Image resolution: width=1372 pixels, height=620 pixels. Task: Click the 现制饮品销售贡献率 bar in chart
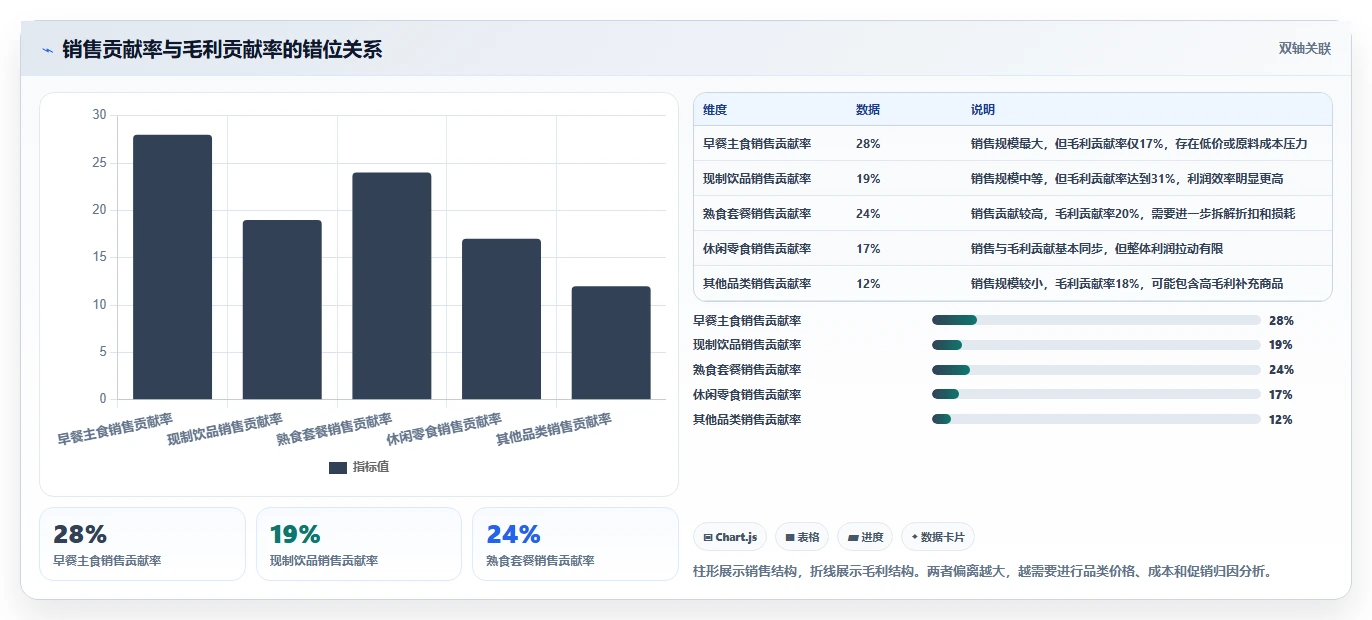point(282,309)
